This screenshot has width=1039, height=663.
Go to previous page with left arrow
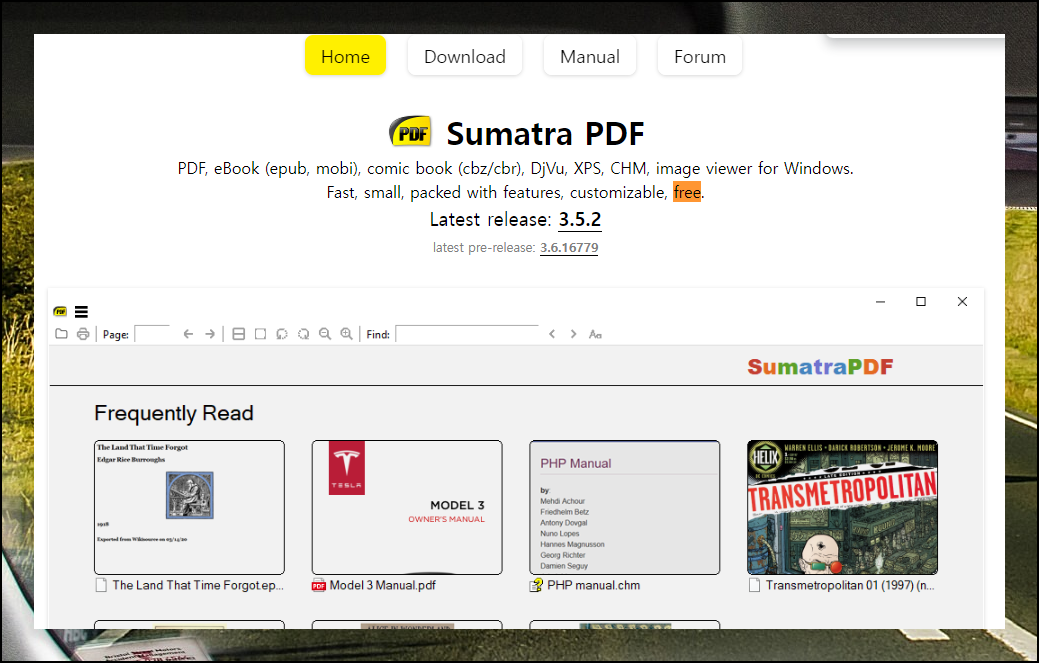(x=188, y=334)
